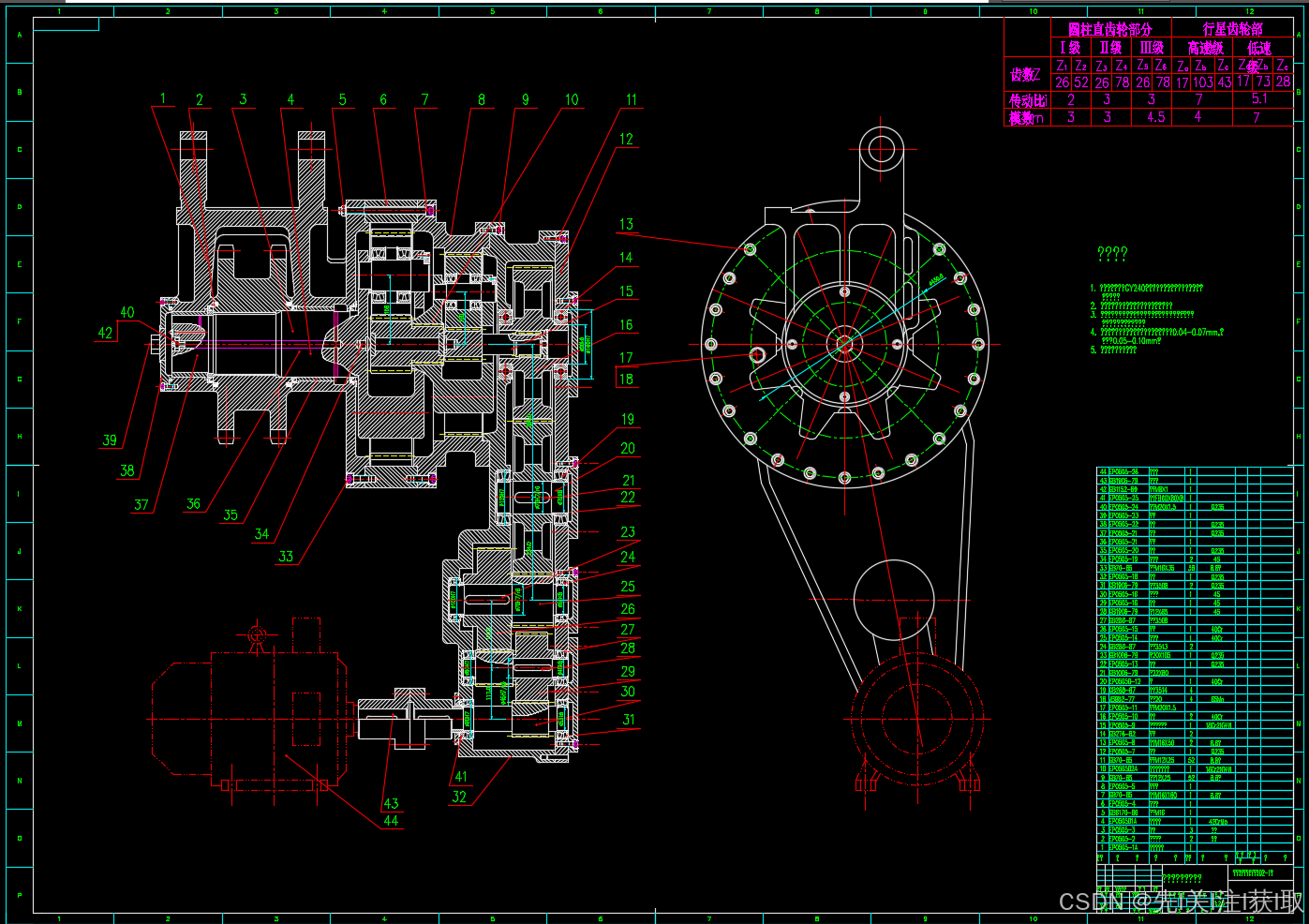Select the Ⅰ级 column heading
1309x924 pixels.
[1070, 48]
